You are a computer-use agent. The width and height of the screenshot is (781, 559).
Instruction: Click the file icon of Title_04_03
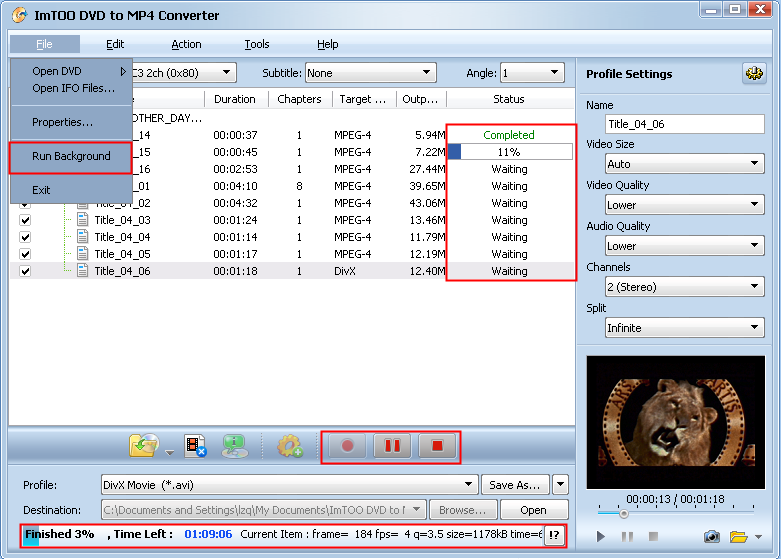click(x=83, y=220)
